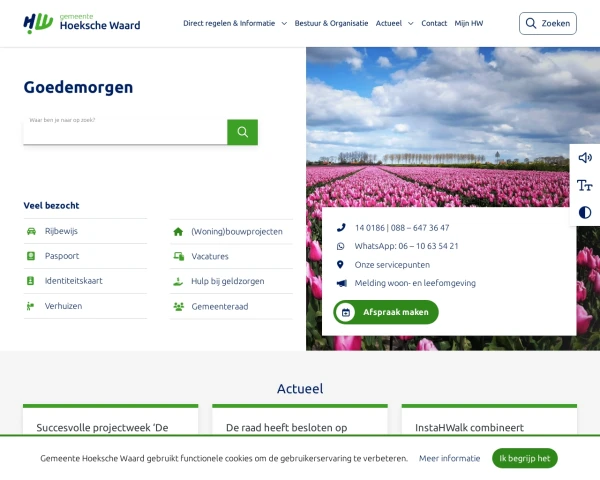Screen dimensions: 600x480
Task: Open the (Woning)bouwprojecten link
Action: pyautogui.click(x=237, y=232)
